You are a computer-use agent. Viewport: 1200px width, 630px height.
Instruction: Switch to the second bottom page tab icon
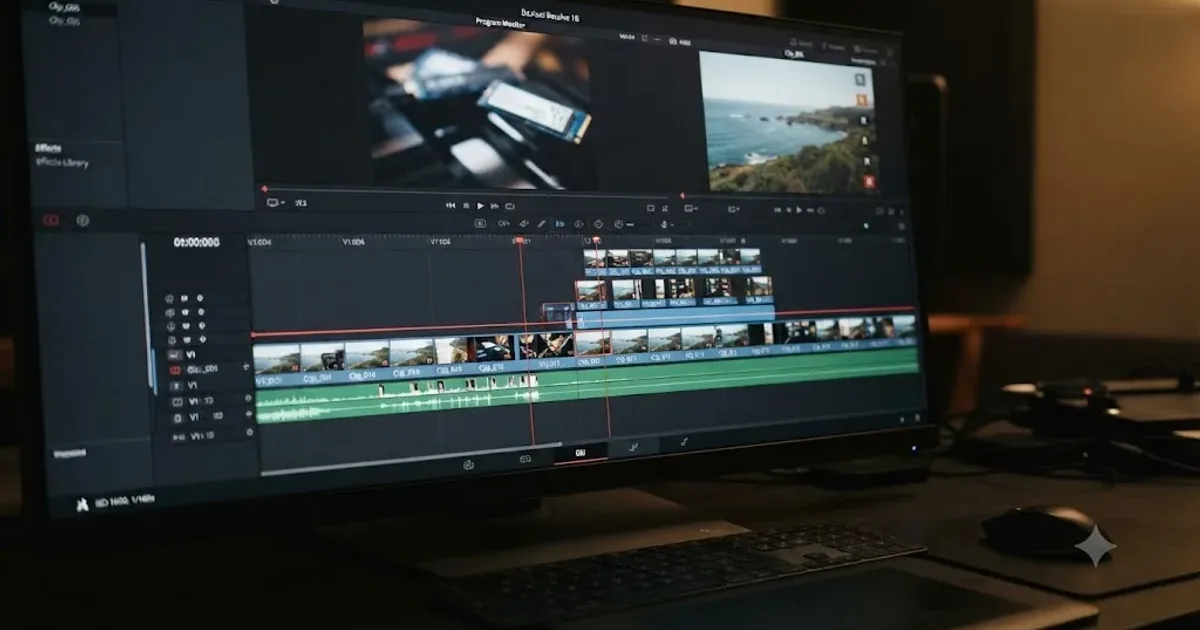point(525,459)
